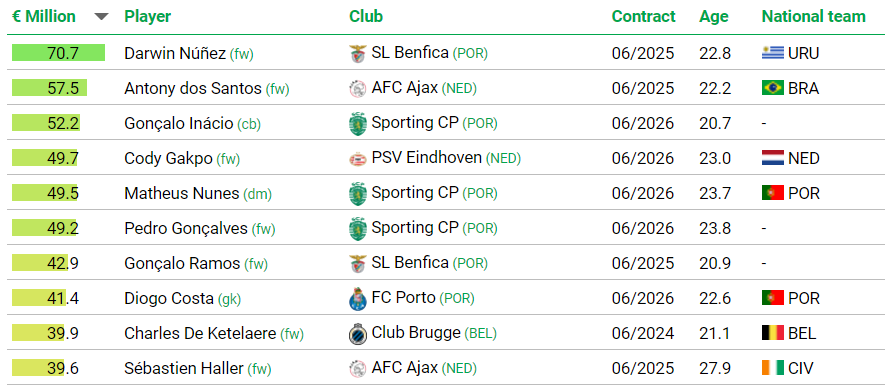Click the Club Brugge badge icon
The image size is (885, 386).
(x=358, y=334)
